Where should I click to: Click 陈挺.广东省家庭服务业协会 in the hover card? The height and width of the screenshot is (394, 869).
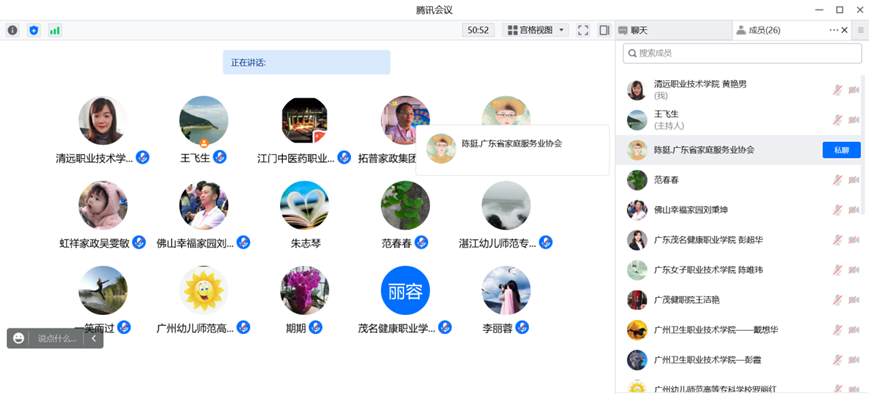(x=512, y=144)
